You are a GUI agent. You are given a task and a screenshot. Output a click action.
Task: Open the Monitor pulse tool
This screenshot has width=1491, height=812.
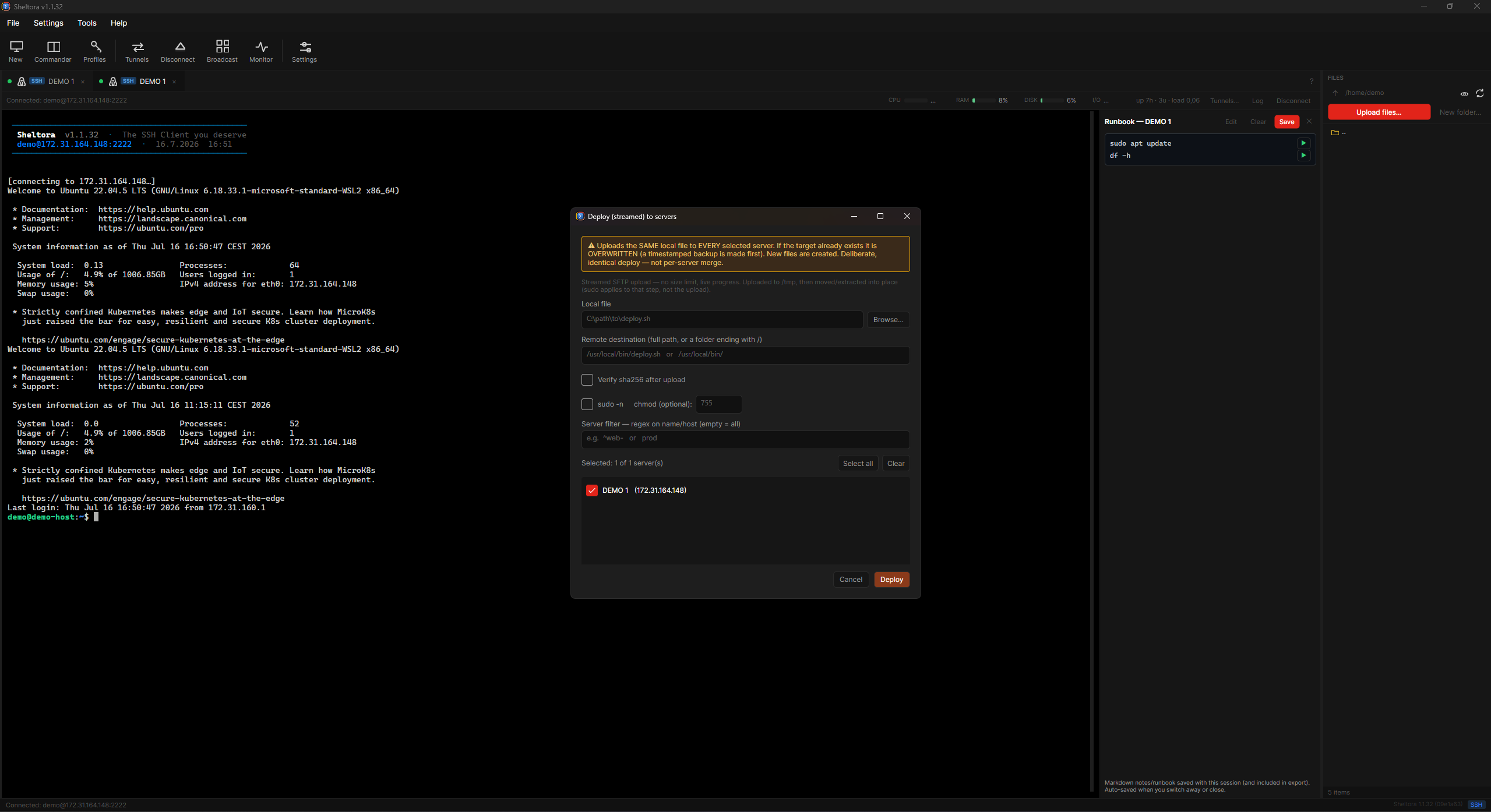261,51
